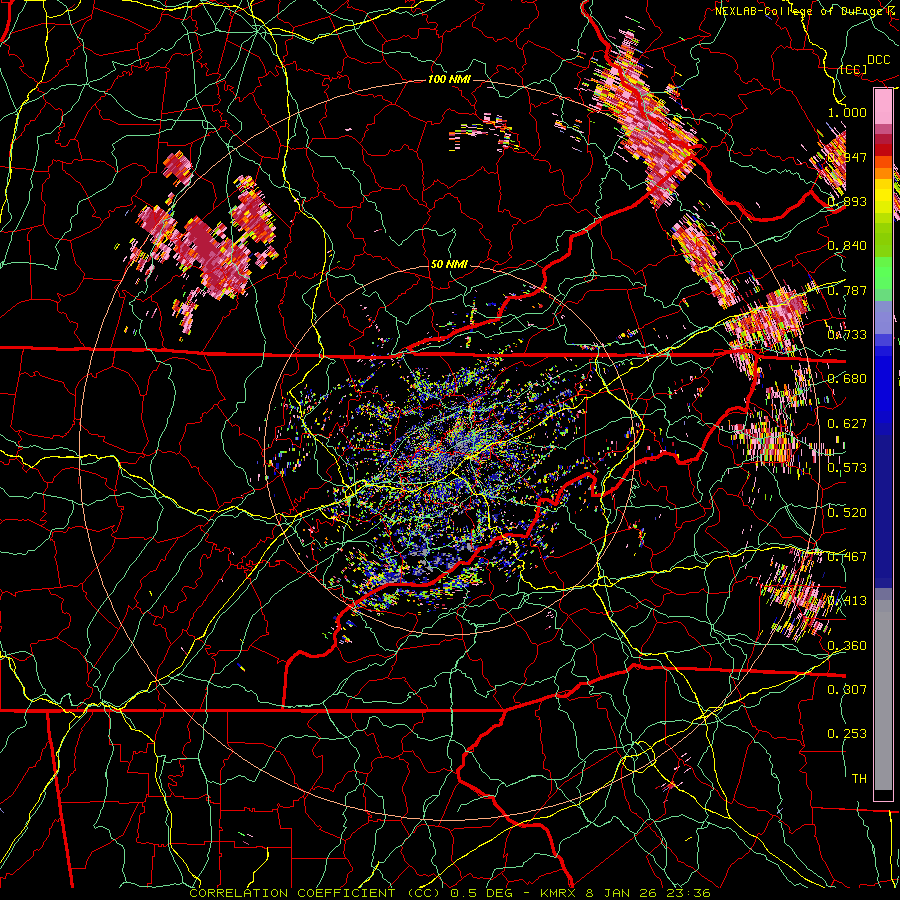Image resolution: width=900 pixels, height=900 pixels.
Task: Click the 0.520 scale label
Action: coord(847,513)
